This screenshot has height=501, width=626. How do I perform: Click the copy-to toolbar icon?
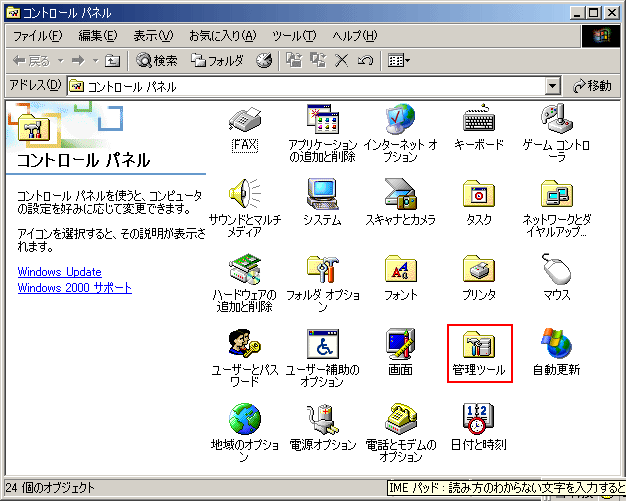[318, 61]
